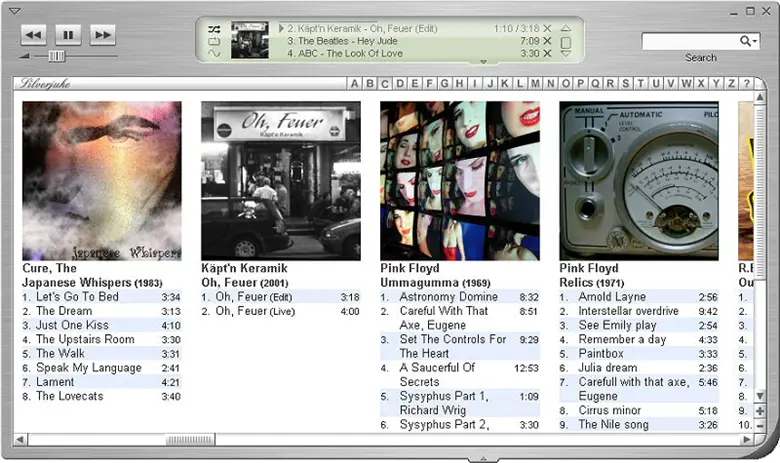Adjust the volume slider handle
Image resolution: width=780 pixels, height=463 pixels.
[x=56, y=56]
